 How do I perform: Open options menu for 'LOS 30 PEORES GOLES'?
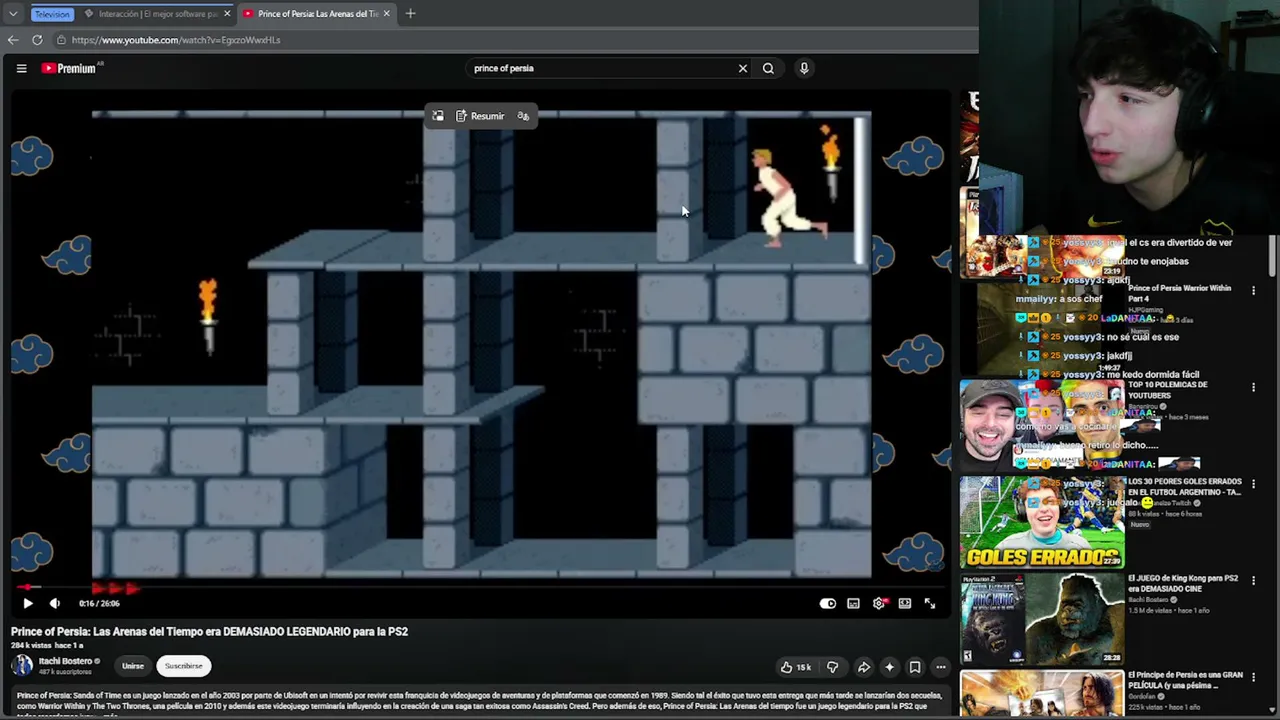pyautogui.click(x=1254, y=484)
